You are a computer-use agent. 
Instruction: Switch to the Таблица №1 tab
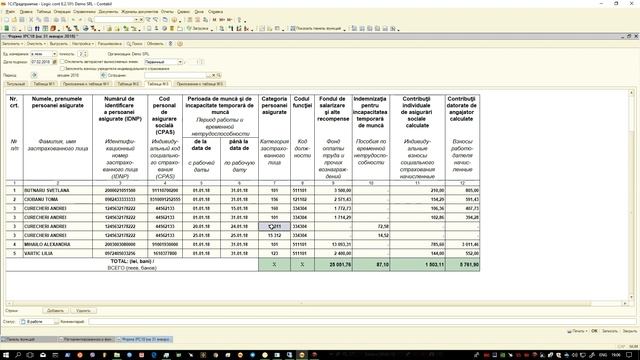(x=44, y=84)
